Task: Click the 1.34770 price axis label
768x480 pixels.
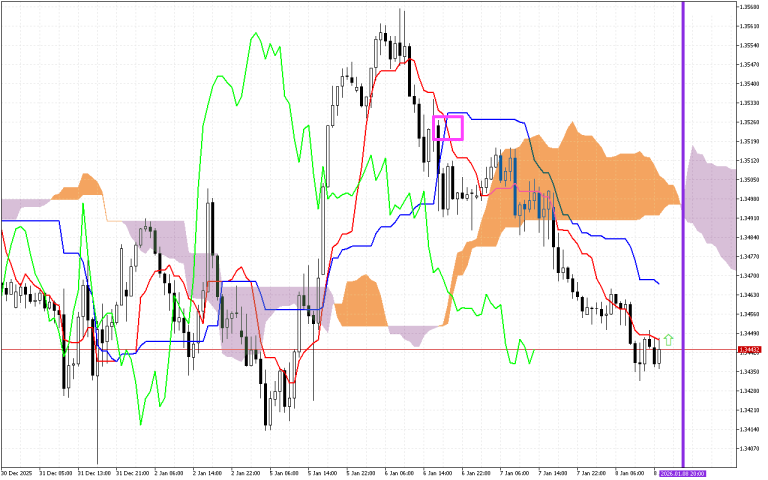Action: pos(749,256)
